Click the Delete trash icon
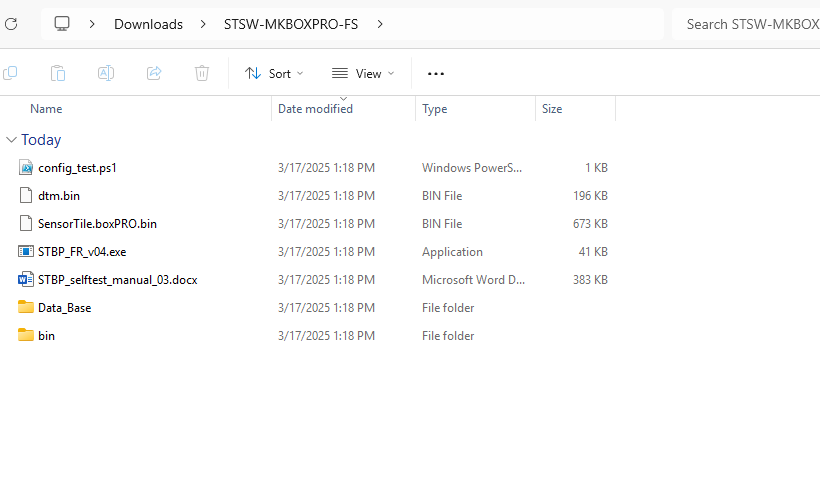Image resolution: width=820 pixels, height=495 pixels. (202, 73)
